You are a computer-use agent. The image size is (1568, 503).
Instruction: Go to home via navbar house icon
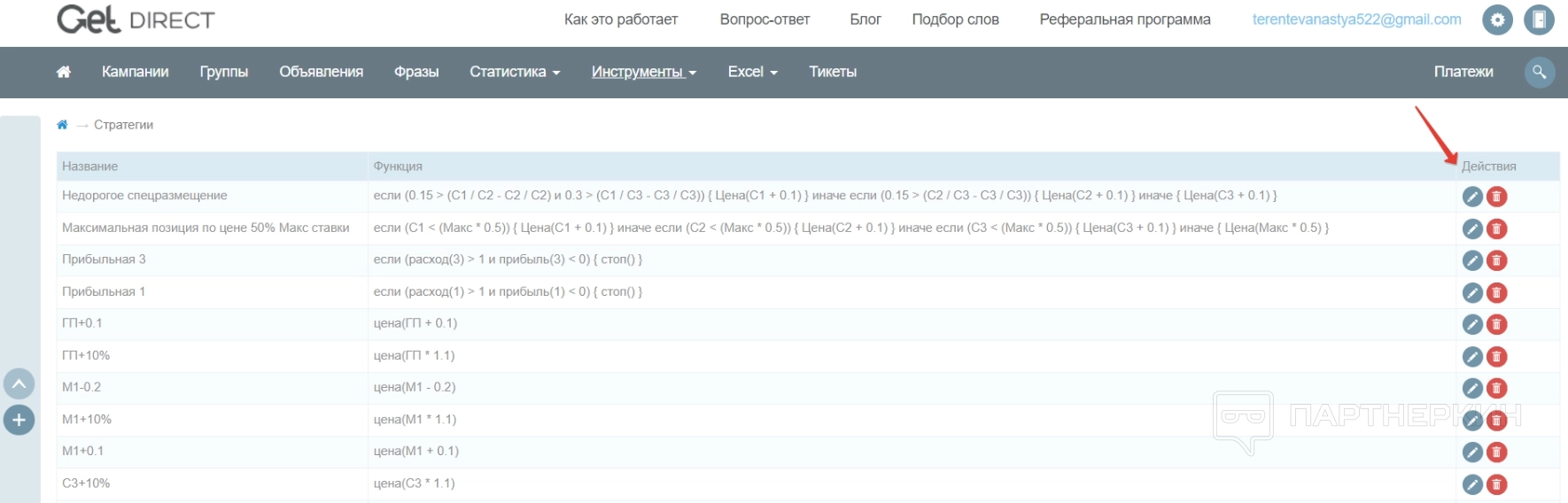pos(64,72)
